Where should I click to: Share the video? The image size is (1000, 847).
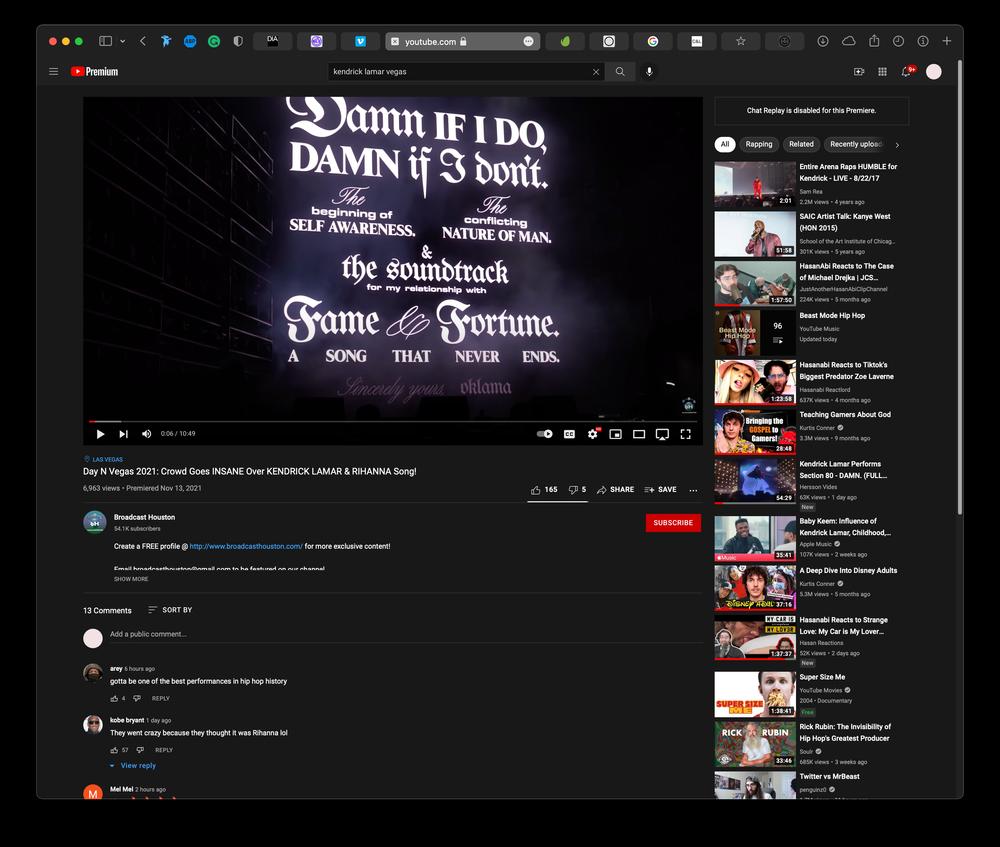click(615, 489)
